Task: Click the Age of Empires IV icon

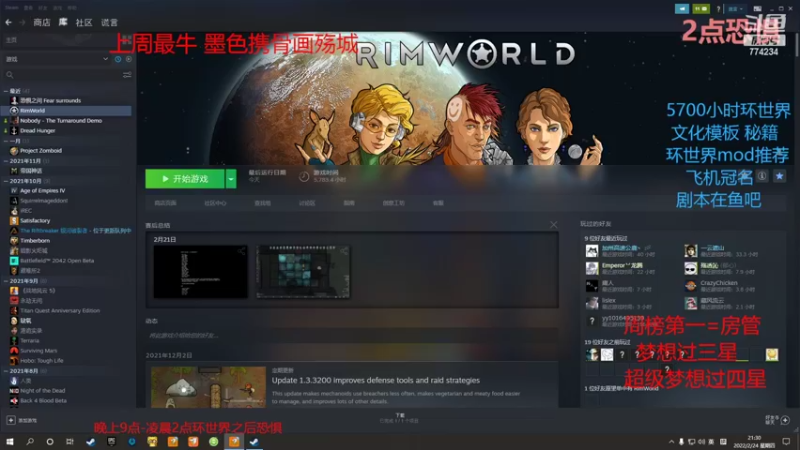Action: 14,190
